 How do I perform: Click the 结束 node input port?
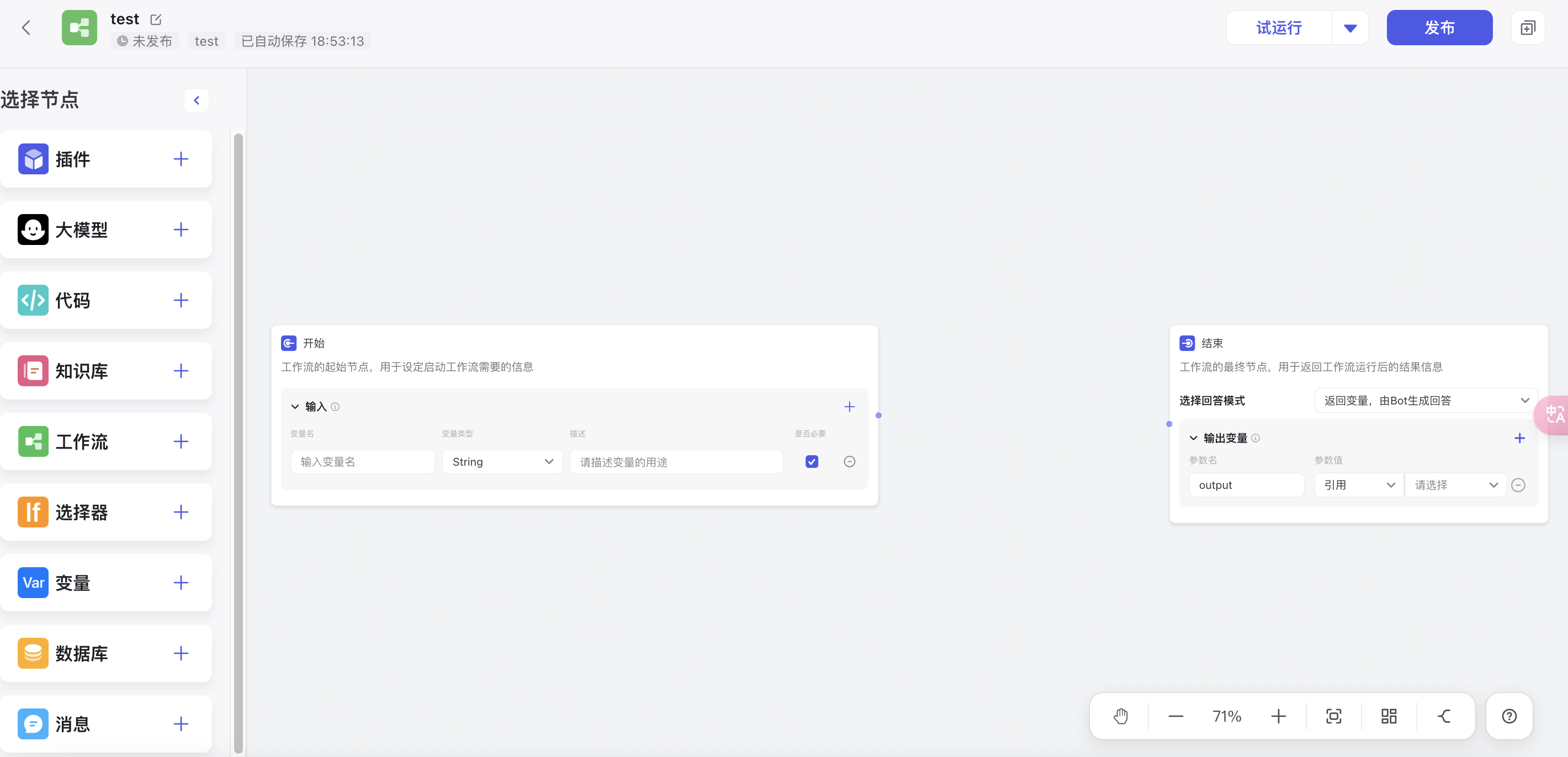pos(1169,424)
